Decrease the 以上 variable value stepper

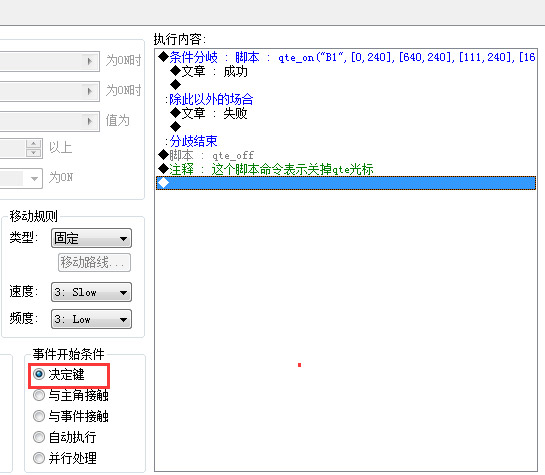click(34, 153)
